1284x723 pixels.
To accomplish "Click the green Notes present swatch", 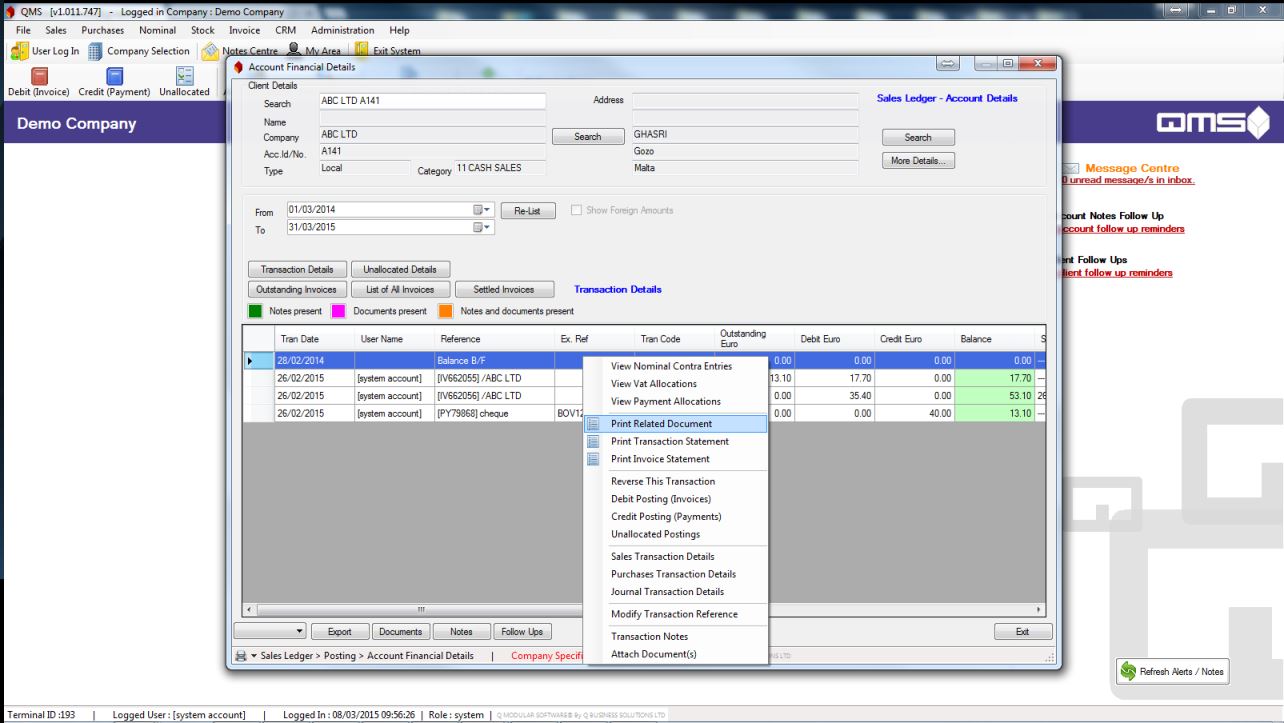I will (257, 311).
